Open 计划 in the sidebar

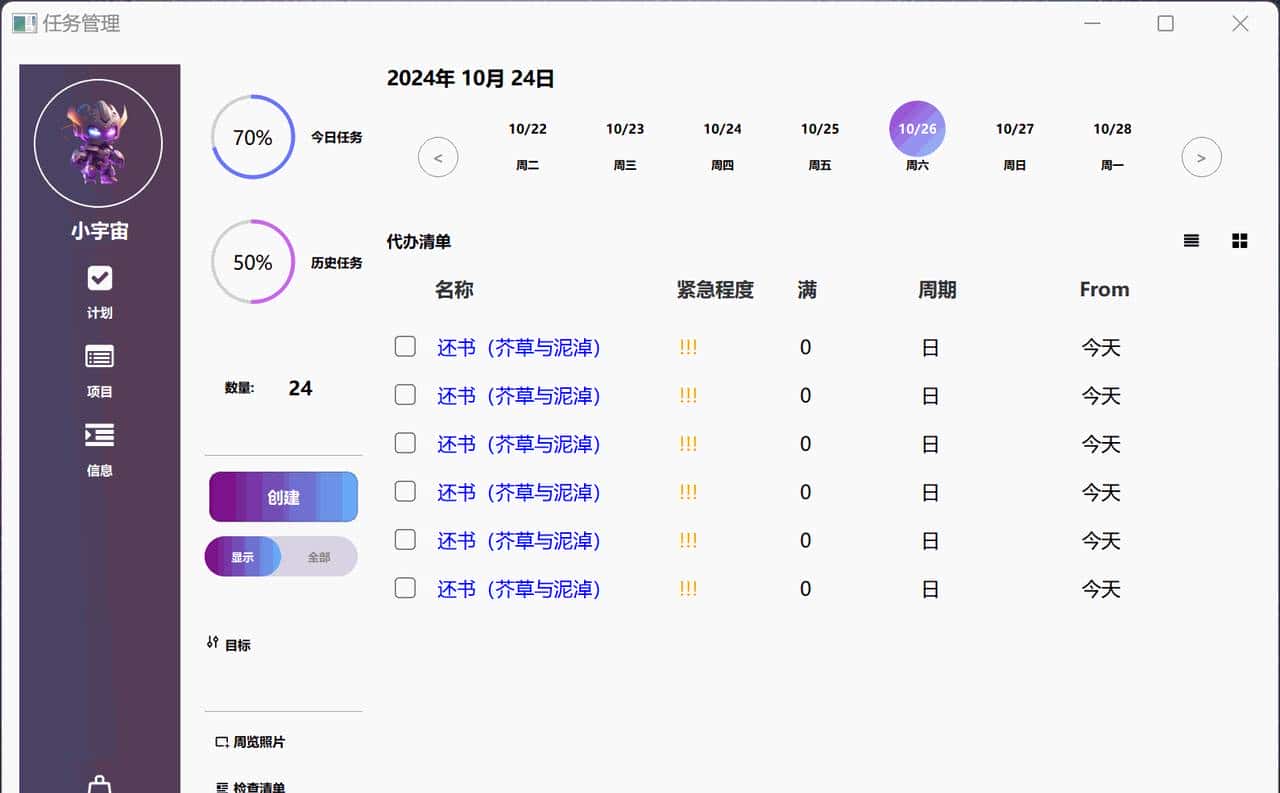pos(99,290)
